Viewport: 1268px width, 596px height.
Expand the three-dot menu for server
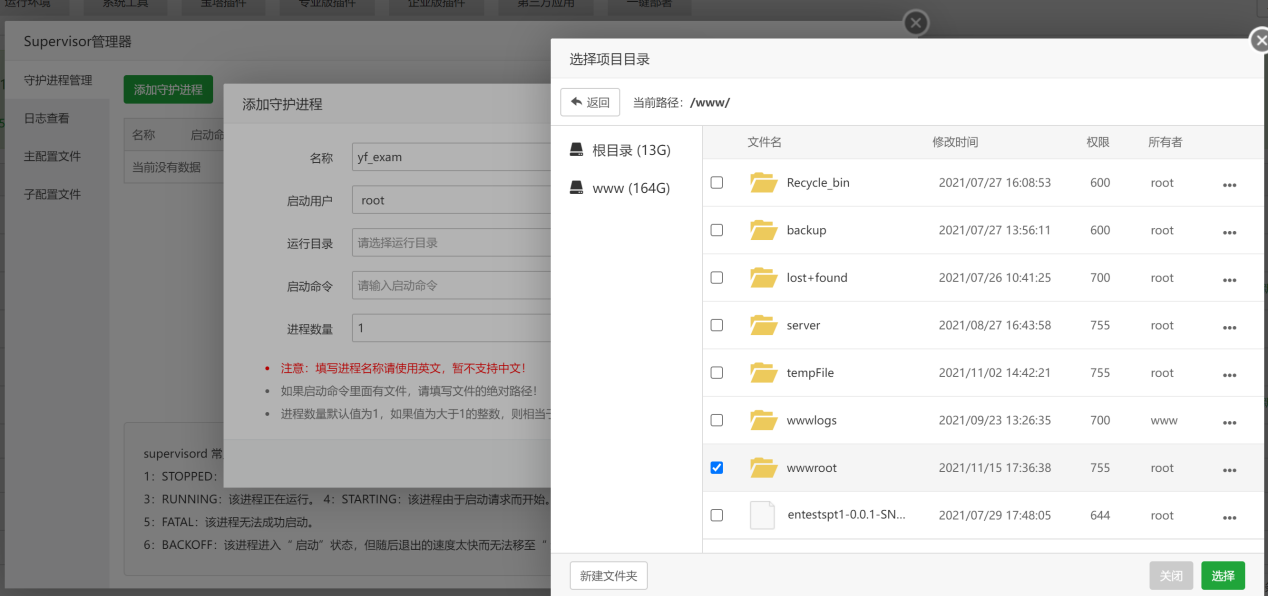(x=1229, y=327)
